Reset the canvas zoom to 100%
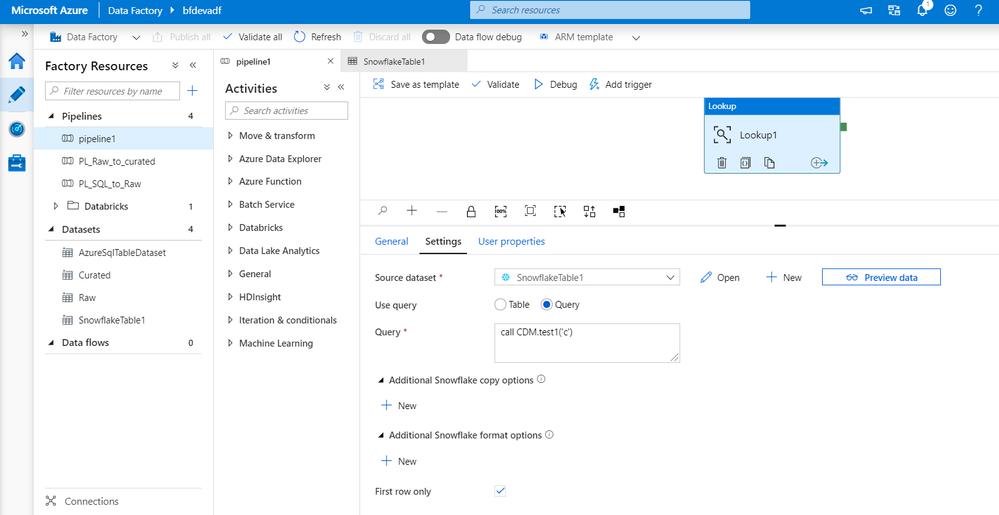Image resolution: width=999 pixels, height=515 pixels. point(501,211)
